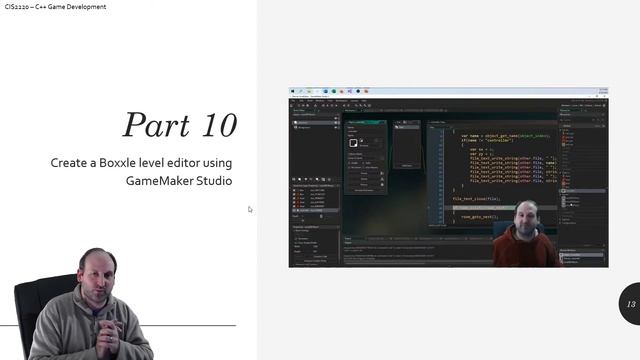Click Create New Layer Folder icon
Screen dimensions: 640x360
(323, 179)
